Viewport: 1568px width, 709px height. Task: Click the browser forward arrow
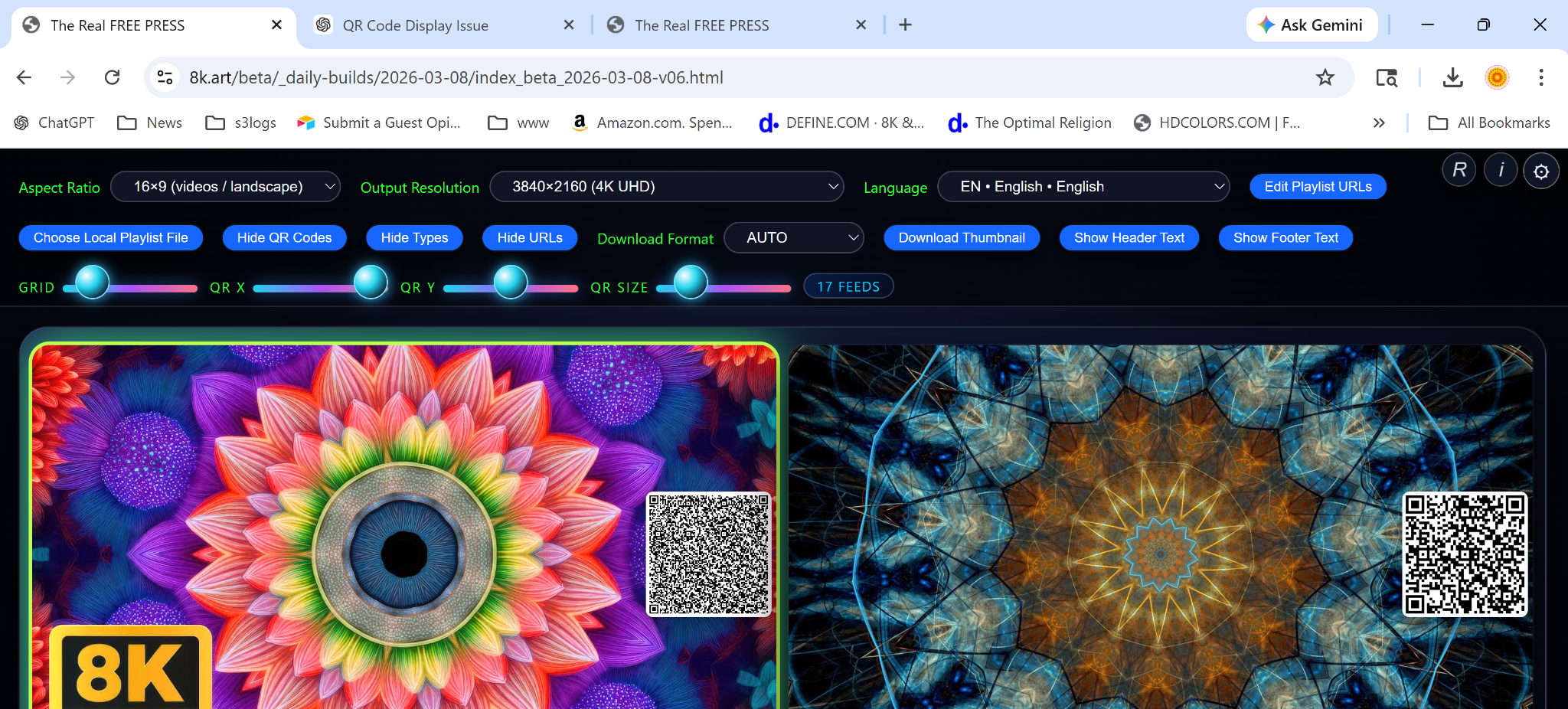pos(68,77)
